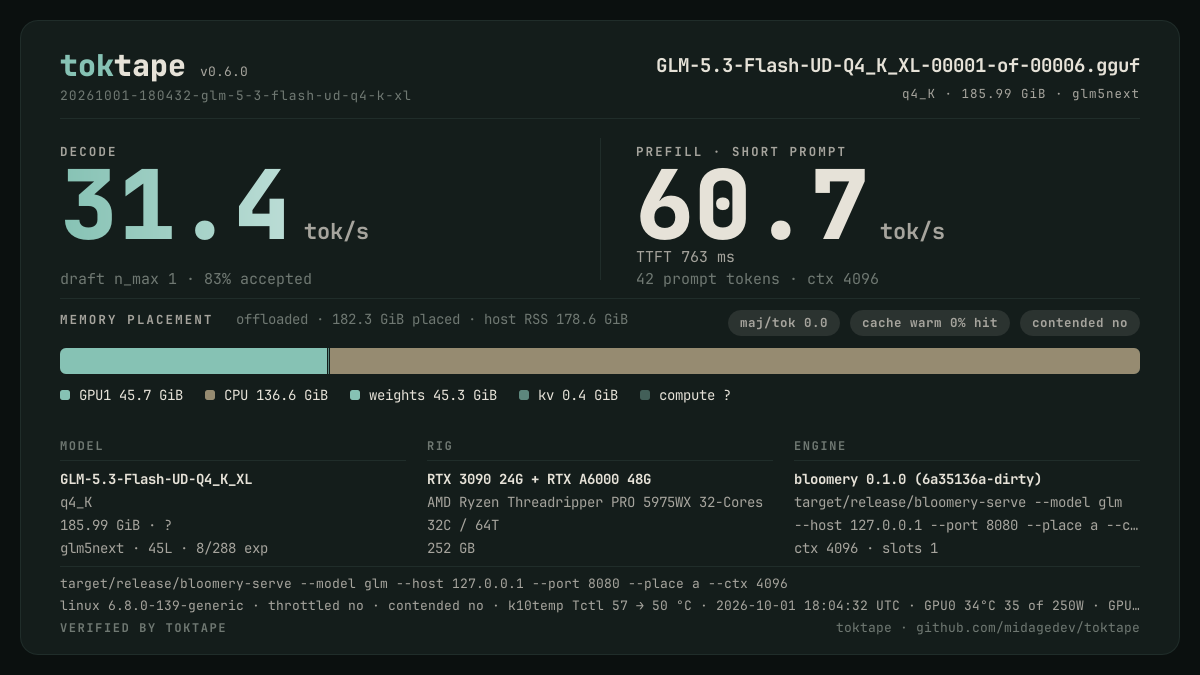Click the kv legend color swatch
Viewport: 1200px width, 675px height.
coord(524,395)
